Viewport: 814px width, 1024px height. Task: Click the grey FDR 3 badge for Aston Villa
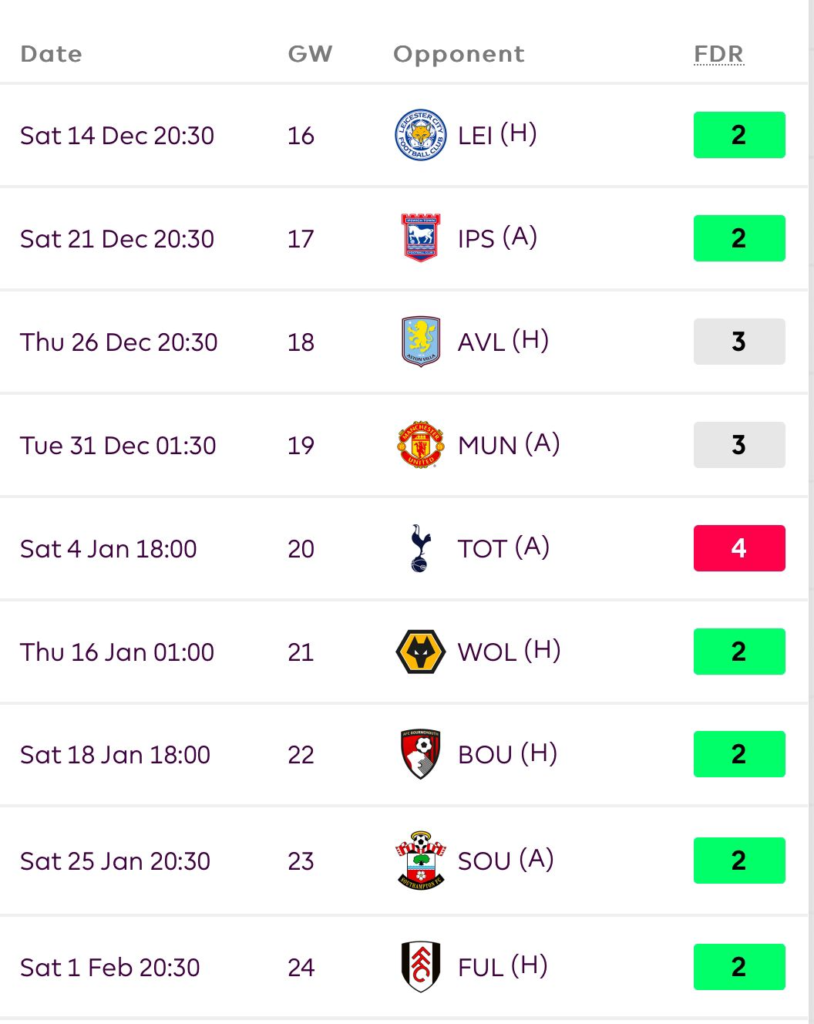(x=739, y=342)
